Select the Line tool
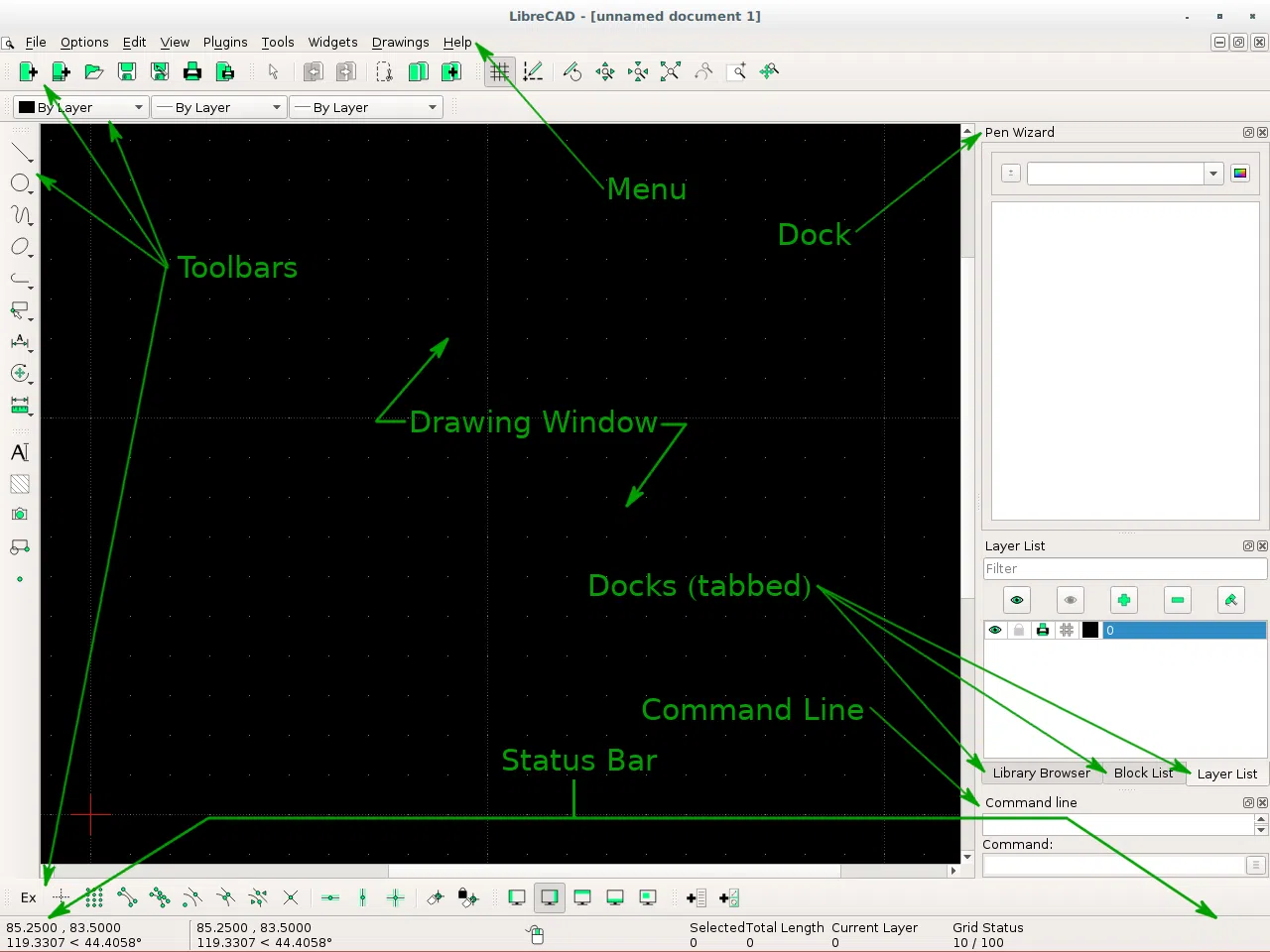 pyautogui.click(x=21, y=152)
